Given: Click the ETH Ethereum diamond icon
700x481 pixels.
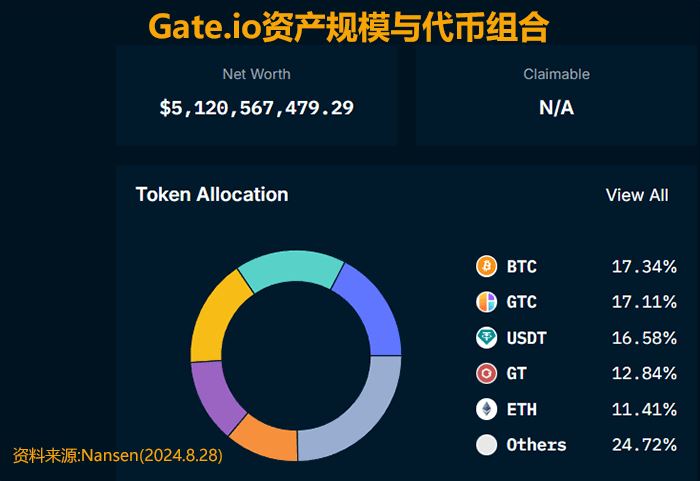Looking at the screenshot, I should pyautogui.click(x=487, y=409).
